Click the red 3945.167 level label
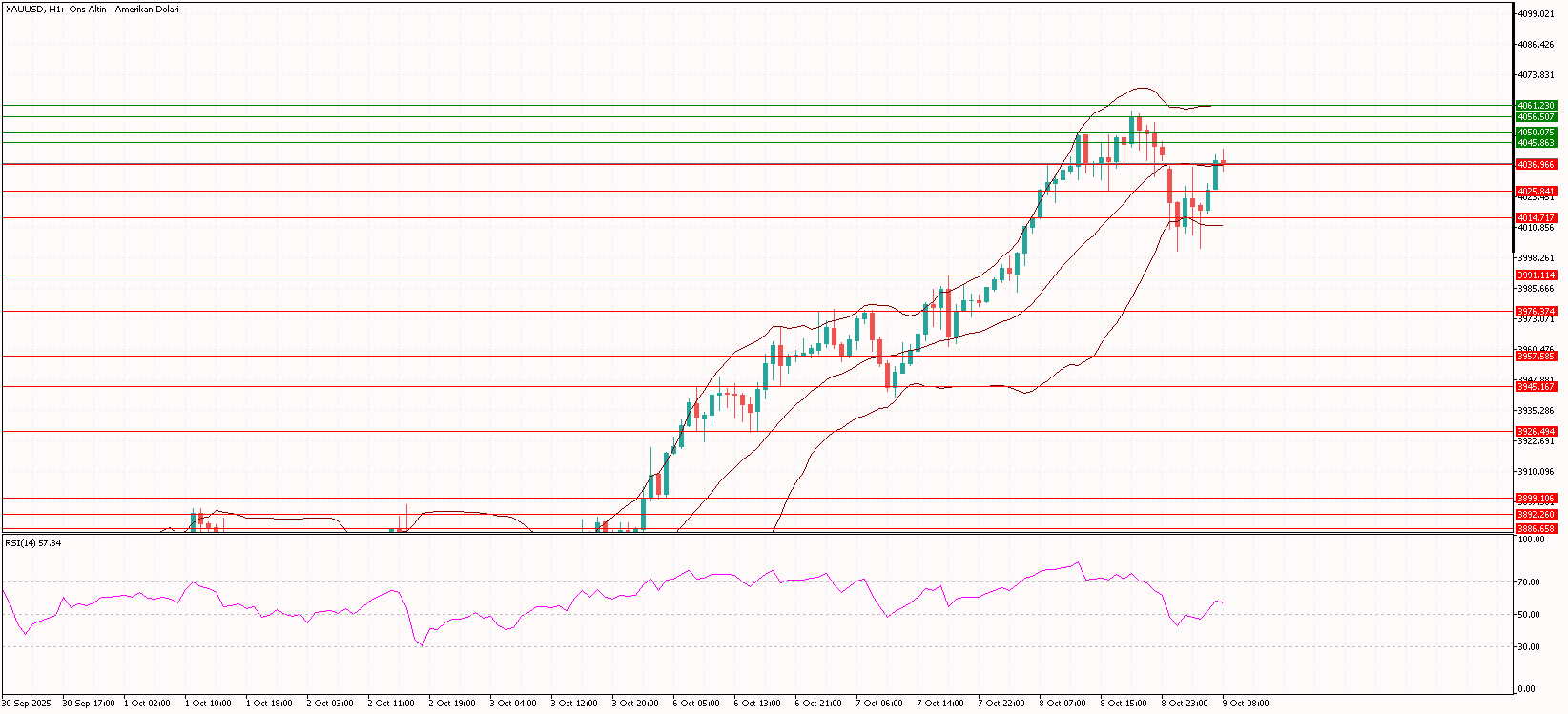 1536,387
